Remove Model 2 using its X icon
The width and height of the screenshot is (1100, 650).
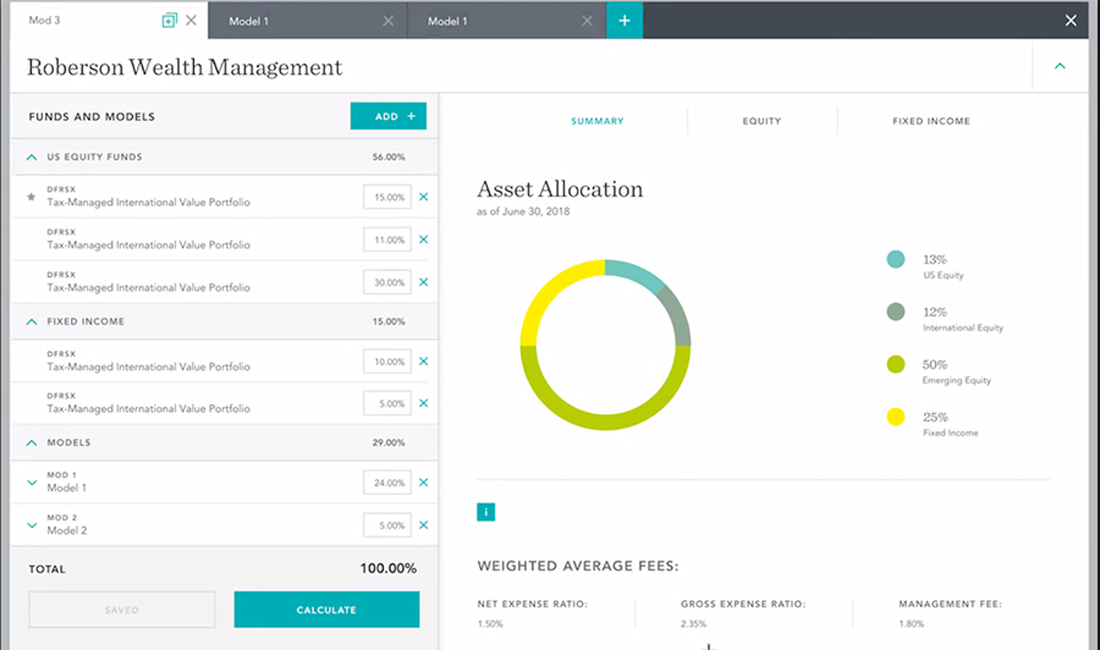423,525
